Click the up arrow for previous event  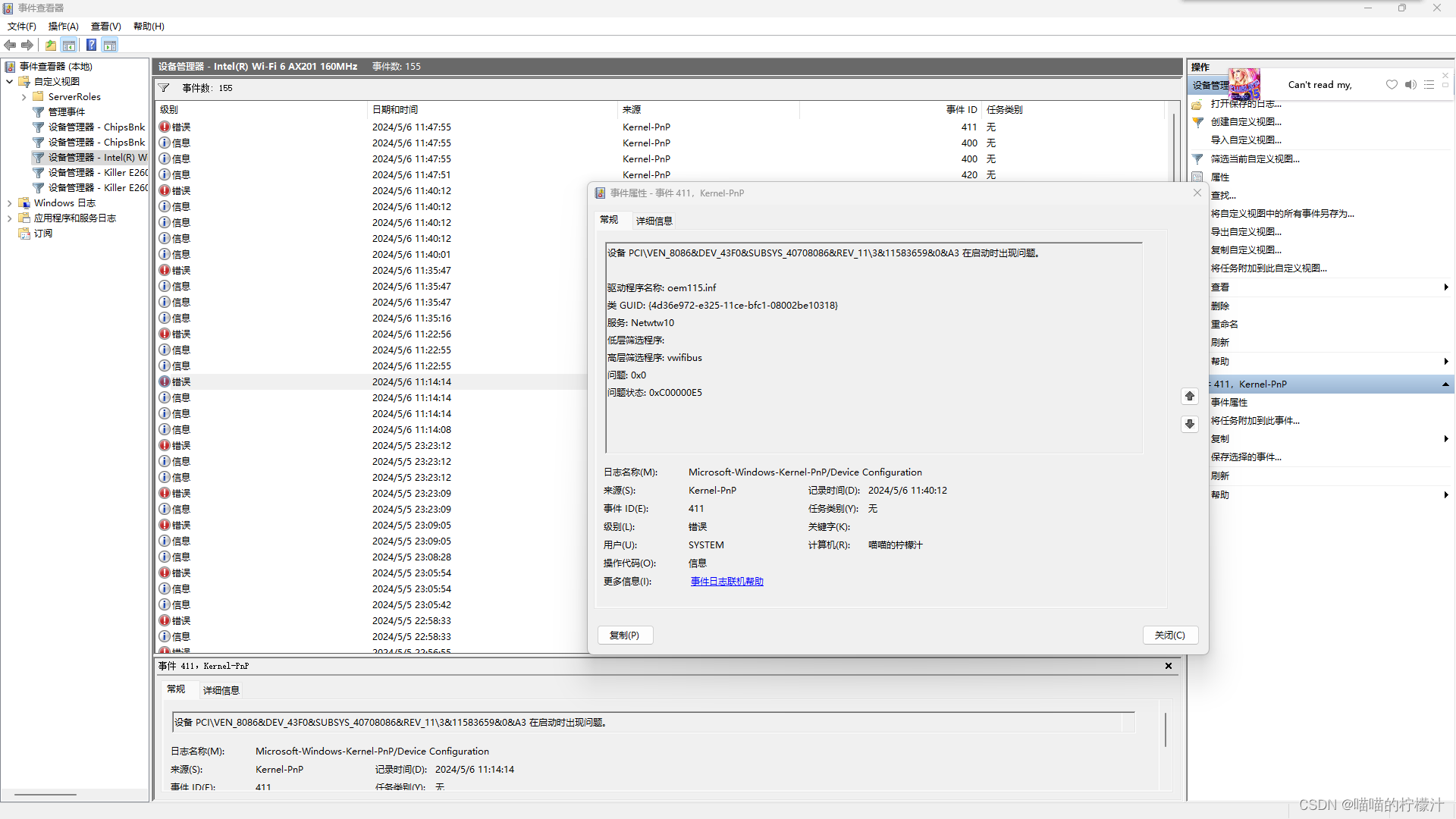1189,397
